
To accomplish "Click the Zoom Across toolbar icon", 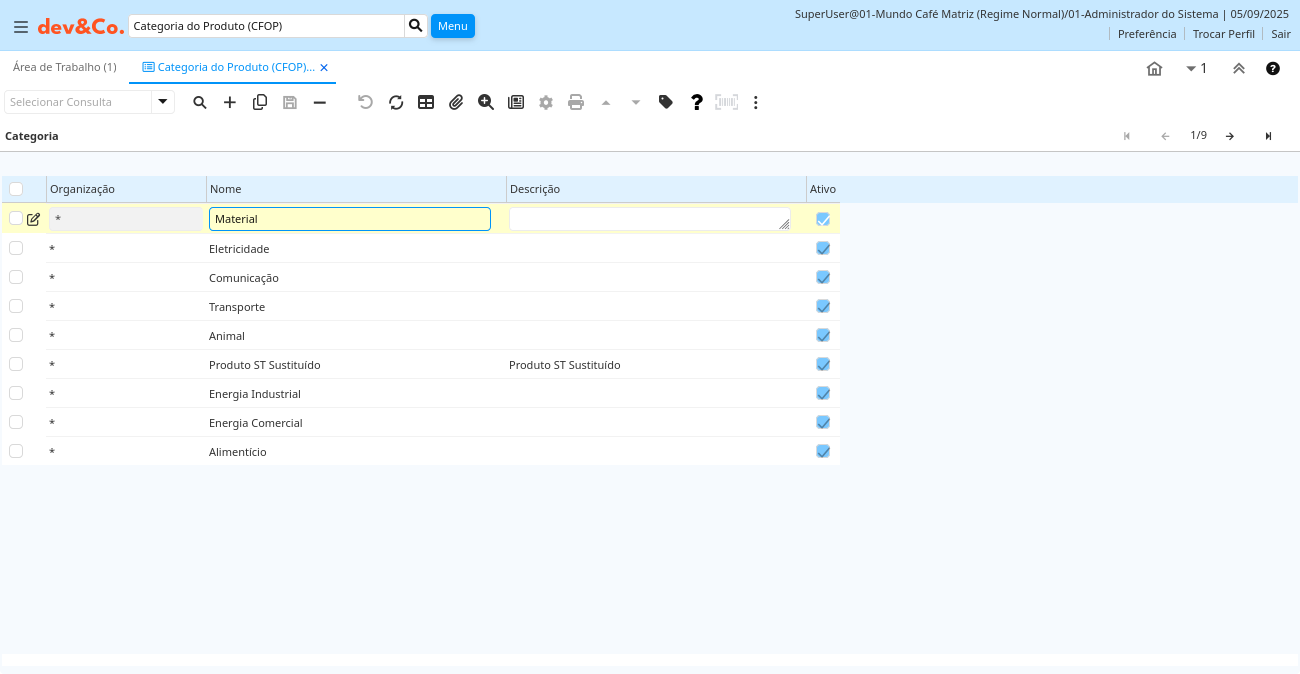I will coord(486,102).
